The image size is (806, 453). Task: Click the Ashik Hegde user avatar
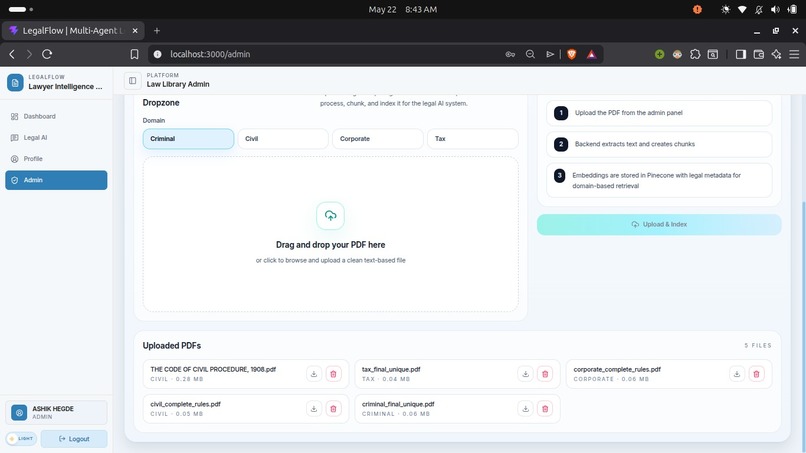(19, 412)
